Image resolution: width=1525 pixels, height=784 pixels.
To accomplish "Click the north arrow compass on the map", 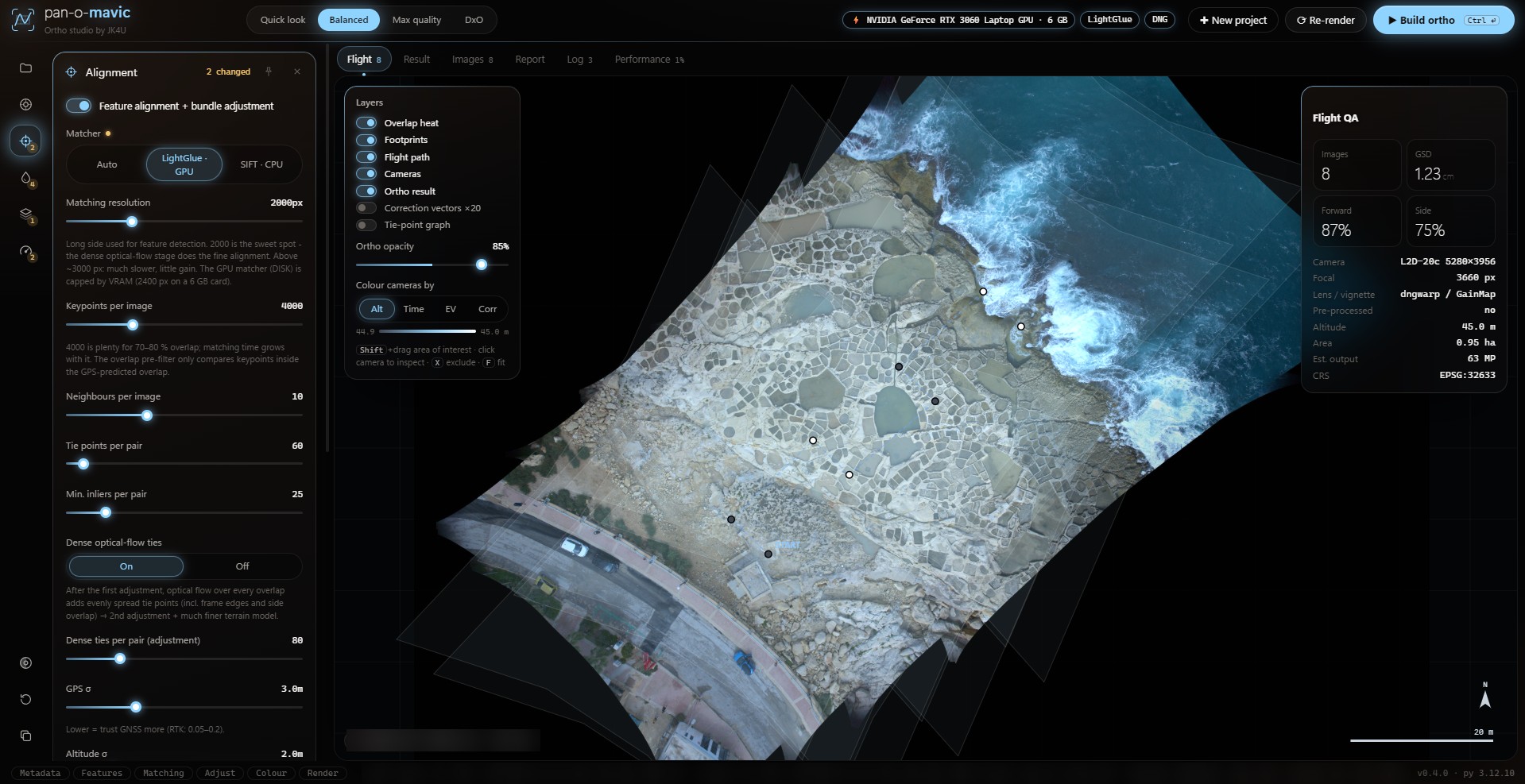I will [x=1484, y=696].
